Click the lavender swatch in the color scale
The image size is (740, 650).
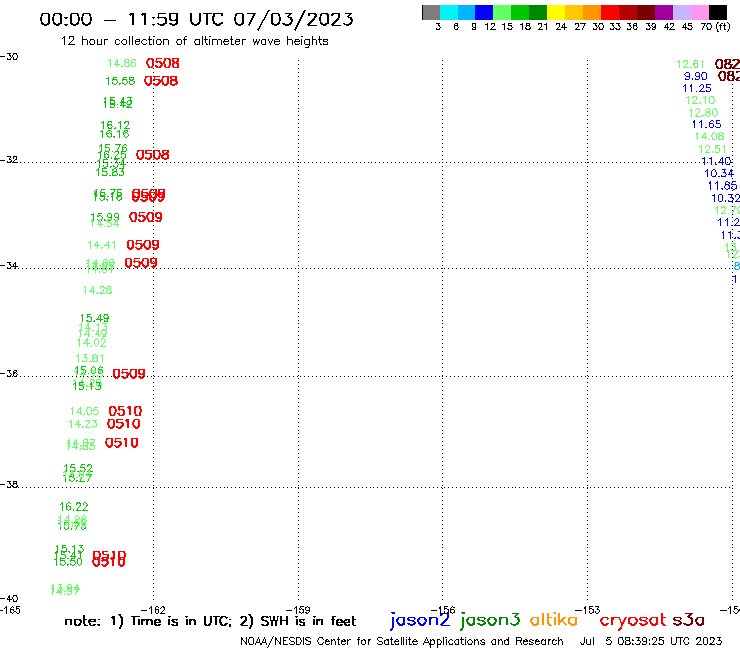(x=681, y=12)
